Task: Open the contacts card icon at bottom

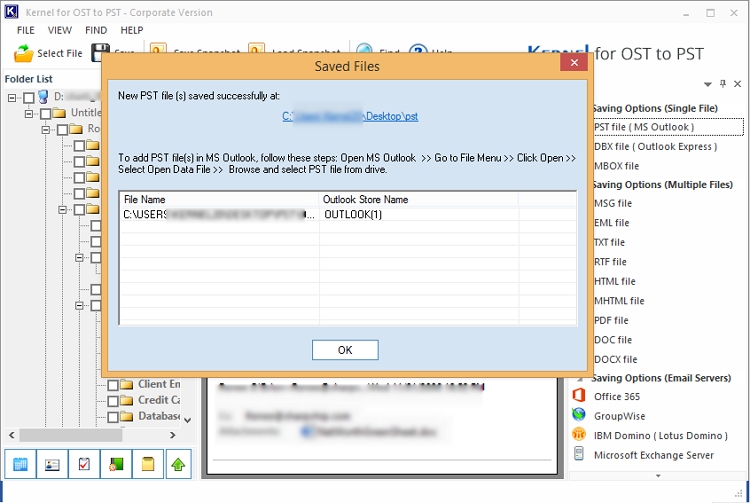Action: [52, 464]
